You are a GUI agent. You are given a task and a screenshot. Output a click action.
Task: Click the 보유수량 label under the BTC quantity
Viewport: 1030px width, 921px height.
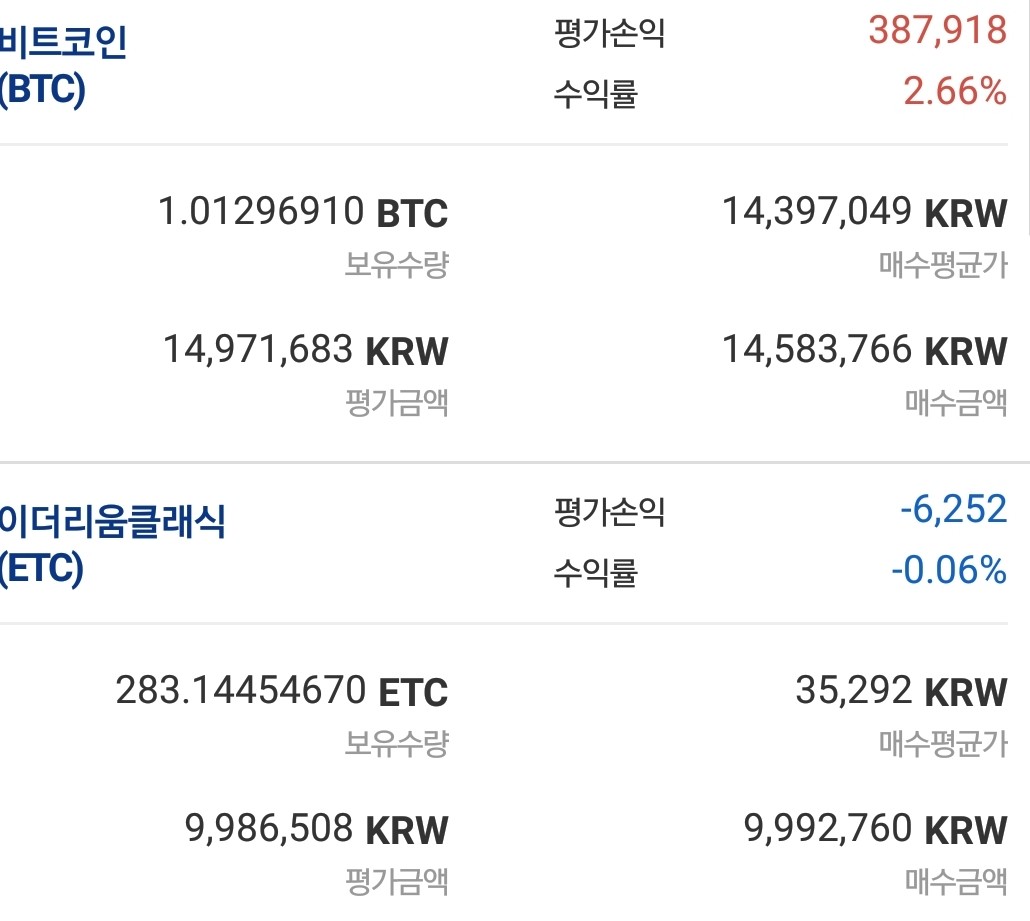click(x=397, y=265)
